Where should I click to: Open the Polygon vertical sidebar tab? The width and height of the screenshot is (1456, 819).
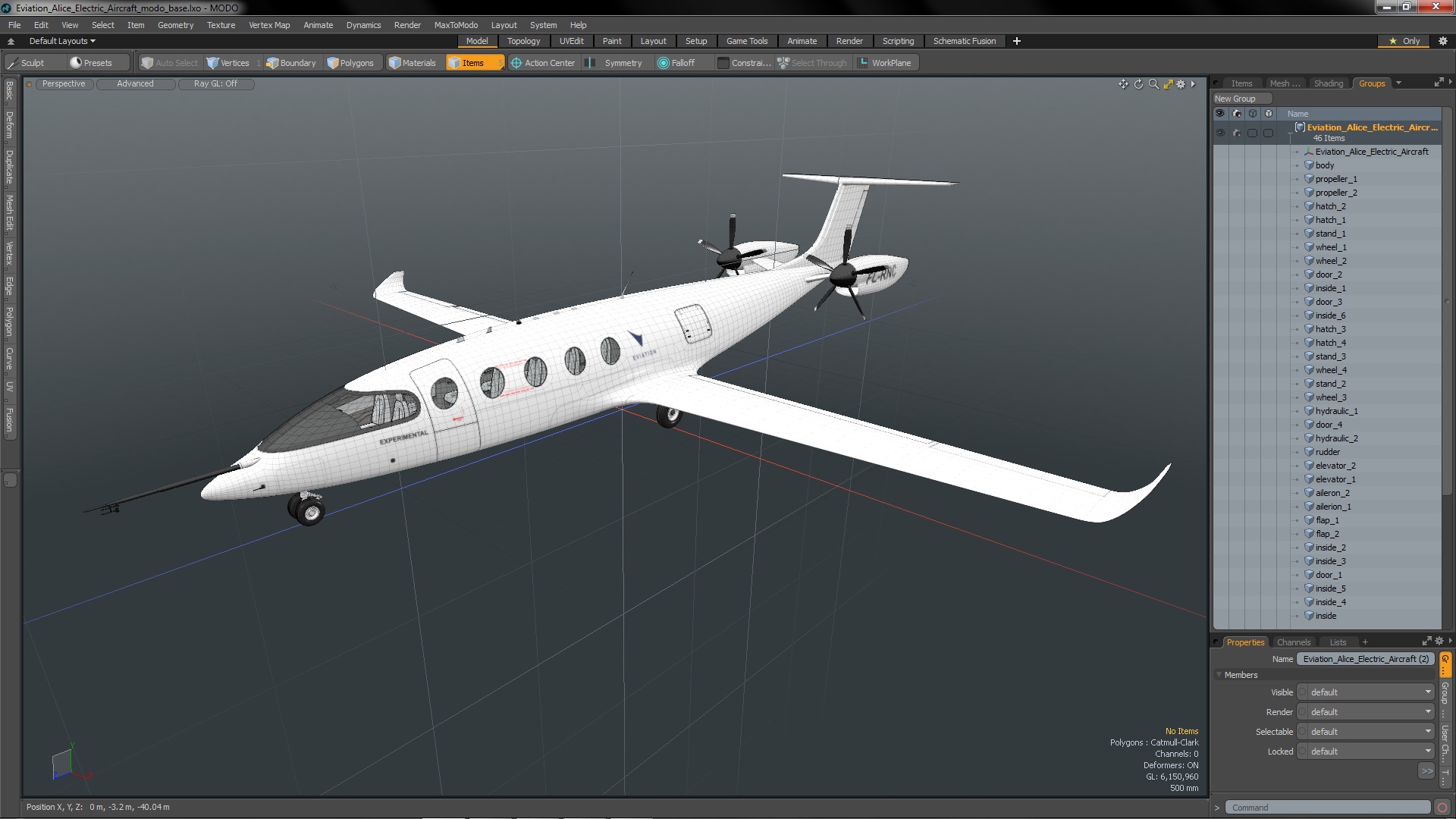click(9, 322)
